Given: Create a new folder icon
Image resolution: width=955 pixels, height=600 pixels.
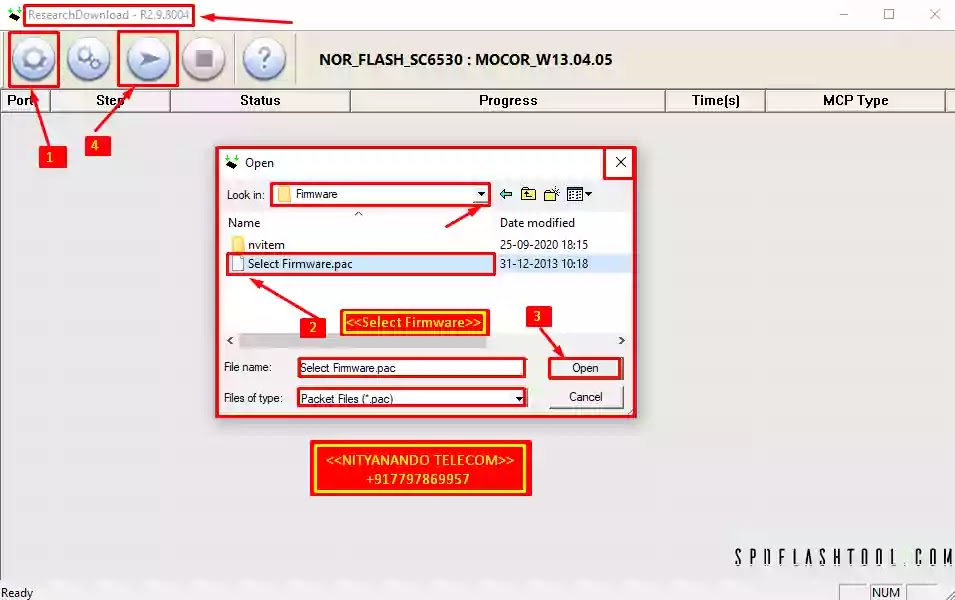Looking at the screenshot, I should pos(552,194).
